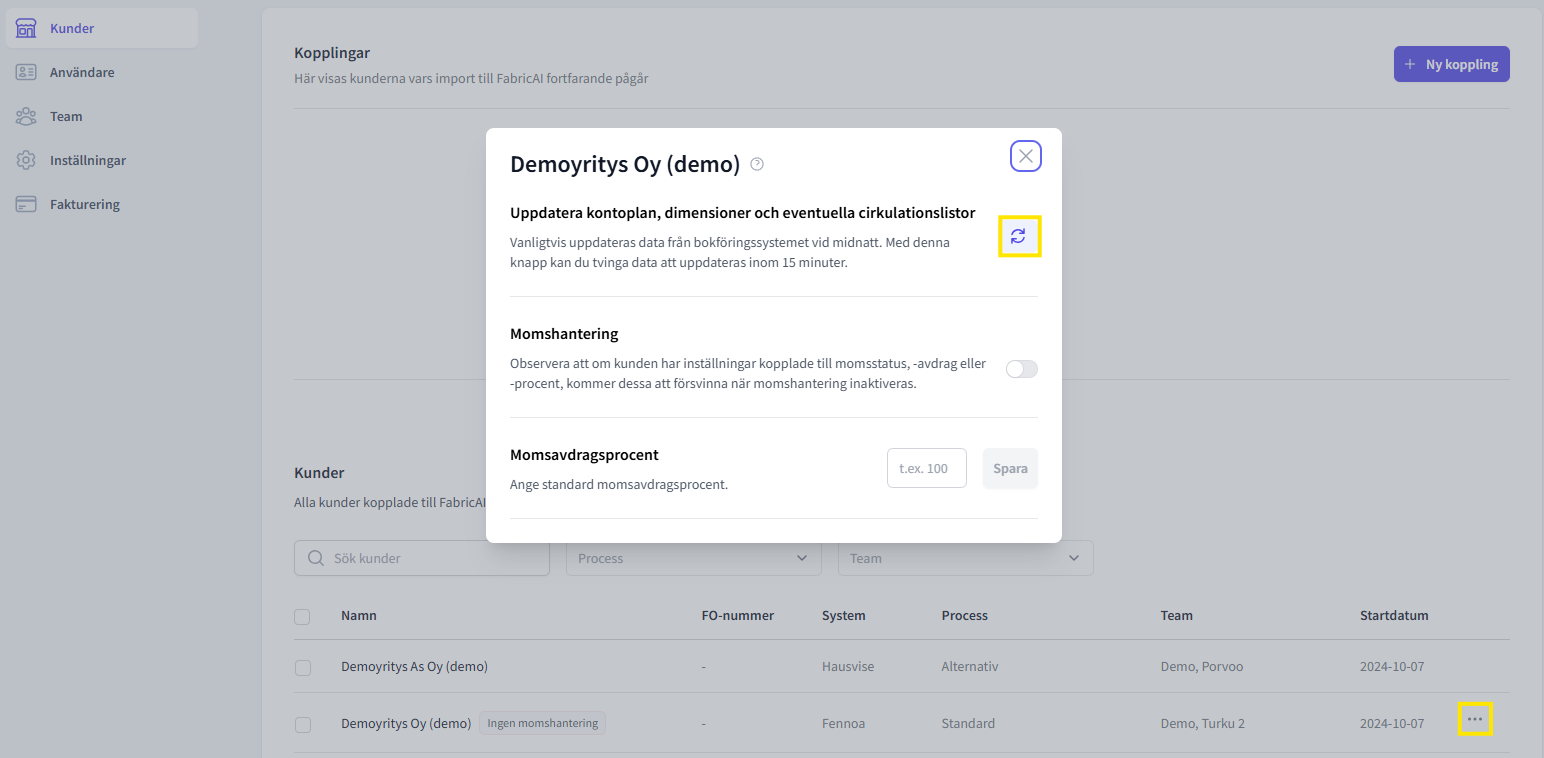This screenshot has height=758, width=1544.
Task: Open the Användare menu item
Action: [82, 72]
